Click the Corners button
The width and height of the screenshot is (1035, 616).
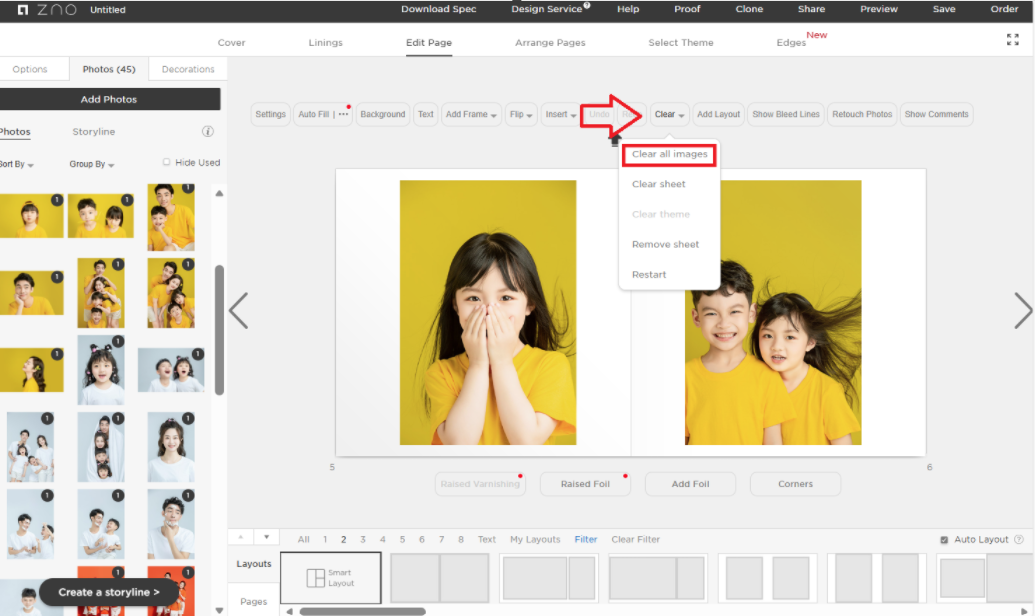click(795, 484)
